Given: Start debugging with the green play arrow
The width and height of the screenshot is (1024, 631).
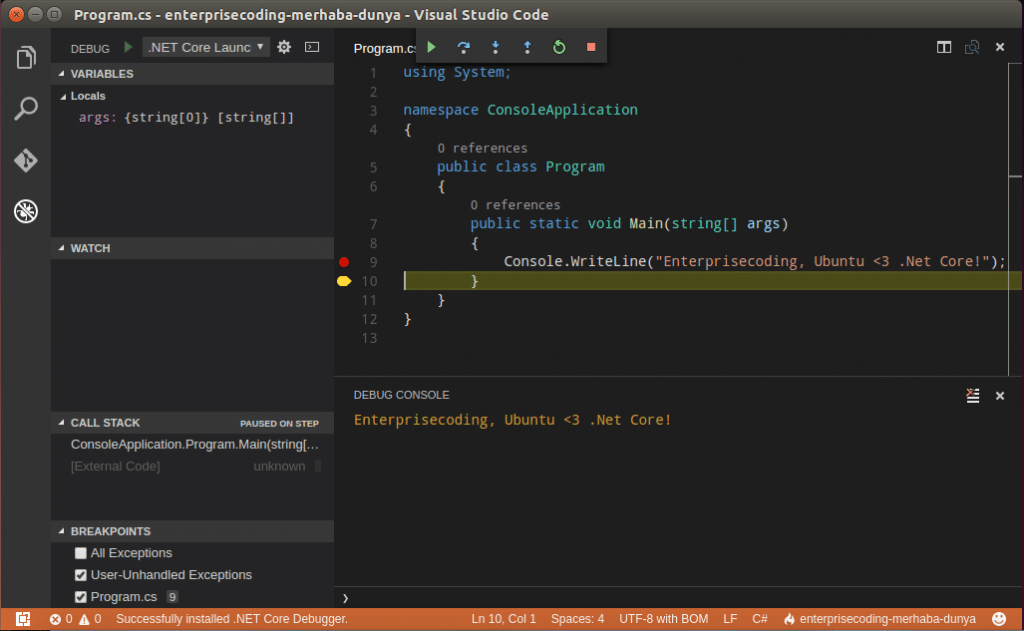Looking at the screenshot, I should click(128, 47).
